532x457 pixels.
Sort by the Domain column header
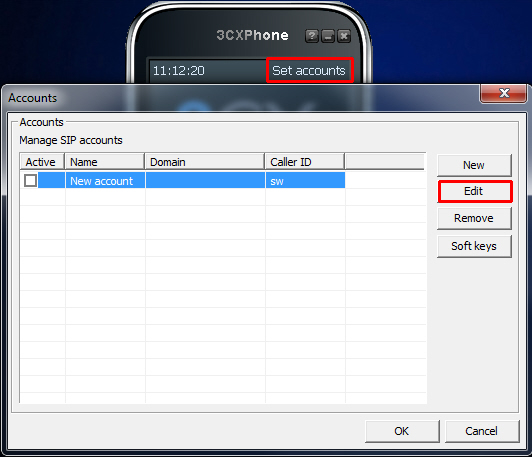[205, 161]
